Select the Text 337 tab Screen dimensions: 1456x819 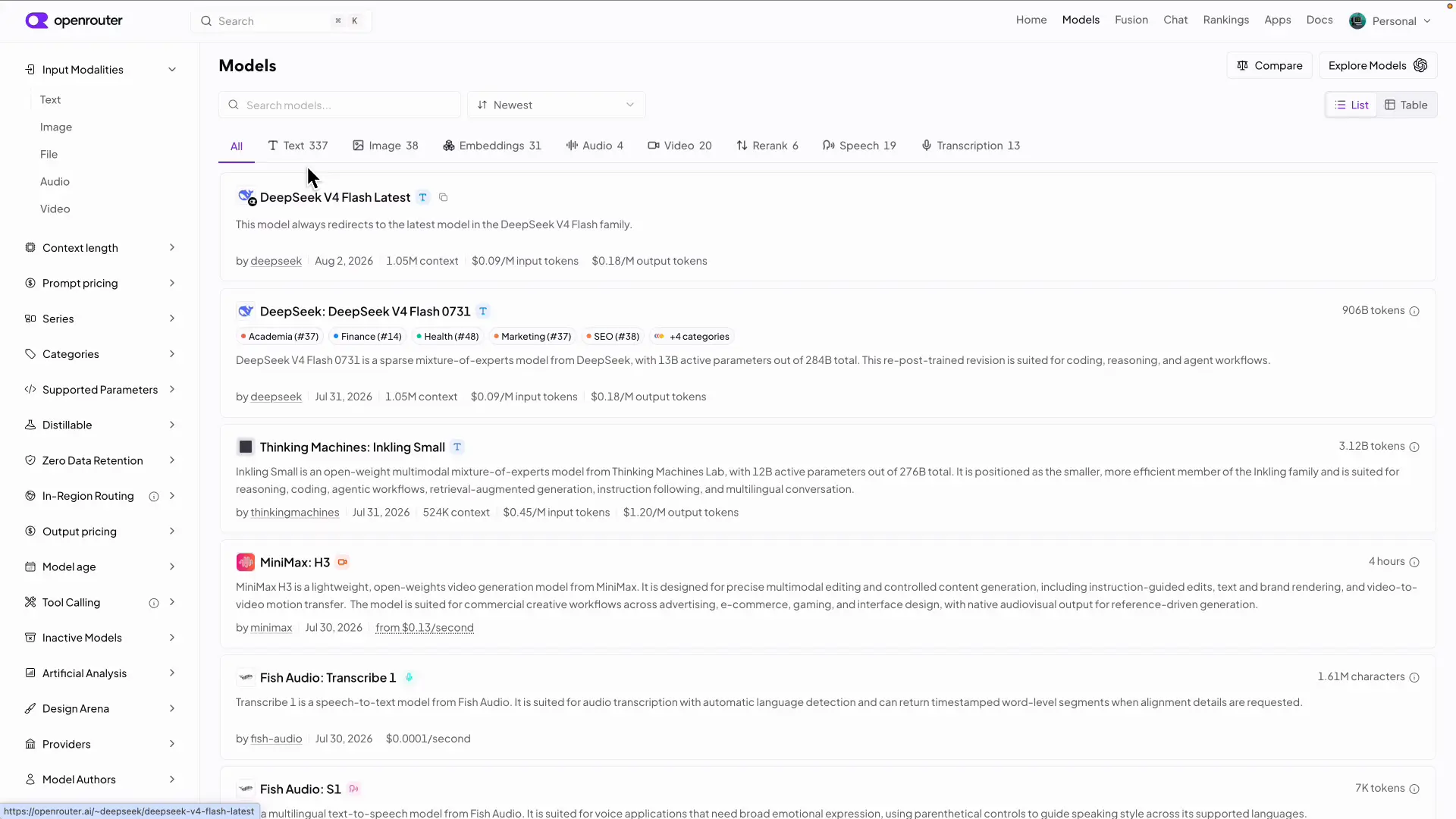pyautogui.click(x=298, y=146)
